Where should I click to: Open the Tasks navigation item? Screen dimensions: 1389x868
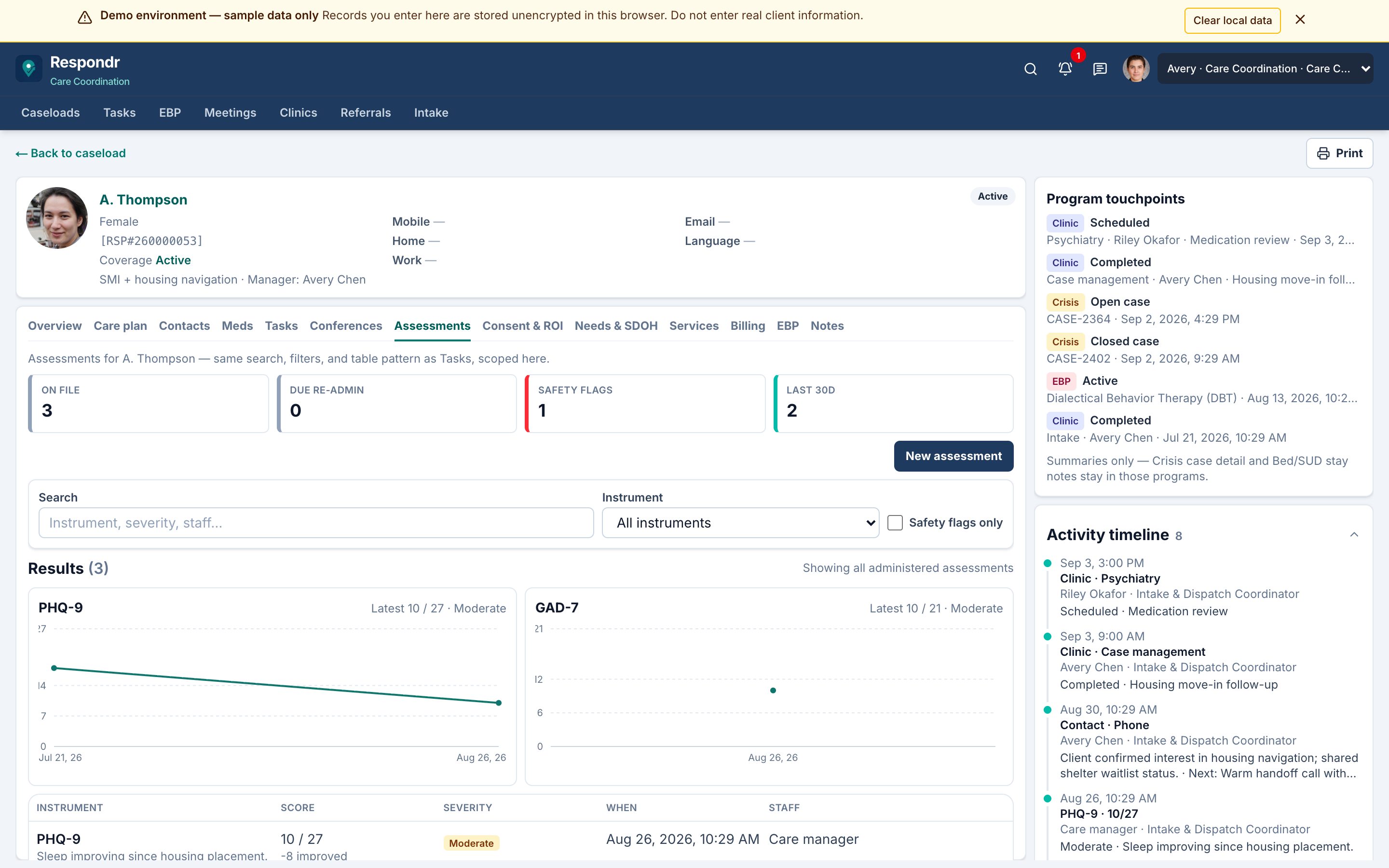click(120, 113)
